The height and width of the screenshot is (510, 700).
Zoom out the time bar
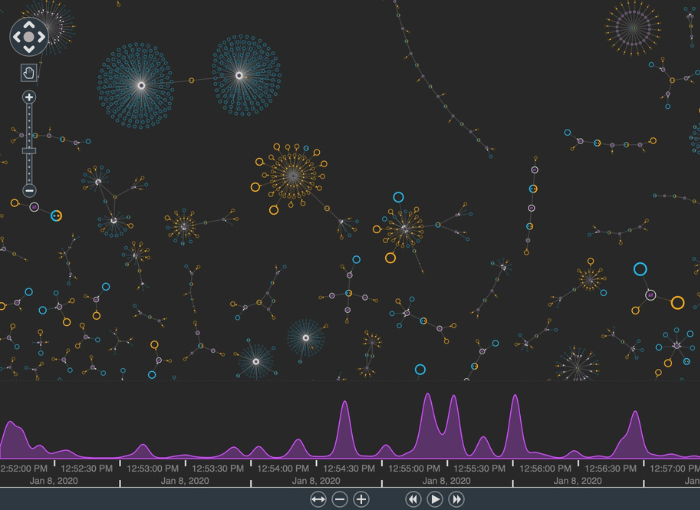[x=340, y=498]
